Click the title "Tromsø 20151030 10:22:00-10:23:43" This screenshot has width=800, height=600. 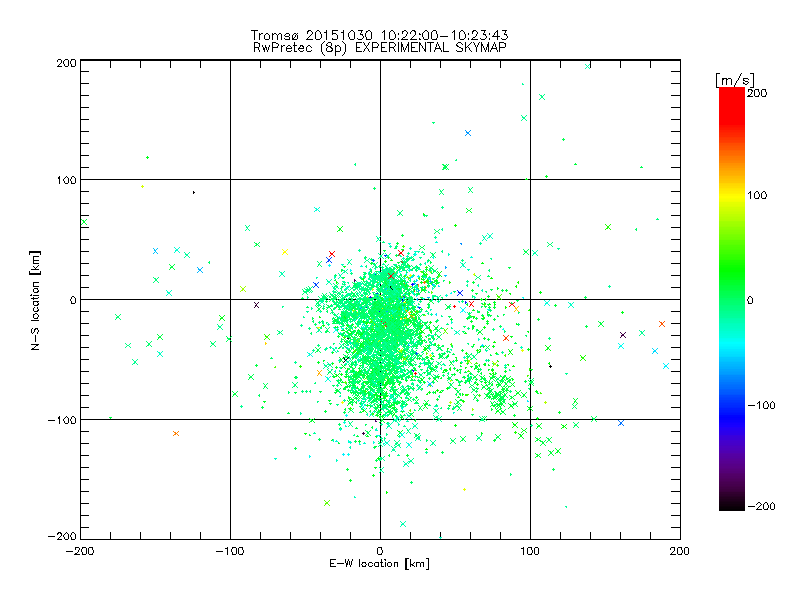(379, 35)
